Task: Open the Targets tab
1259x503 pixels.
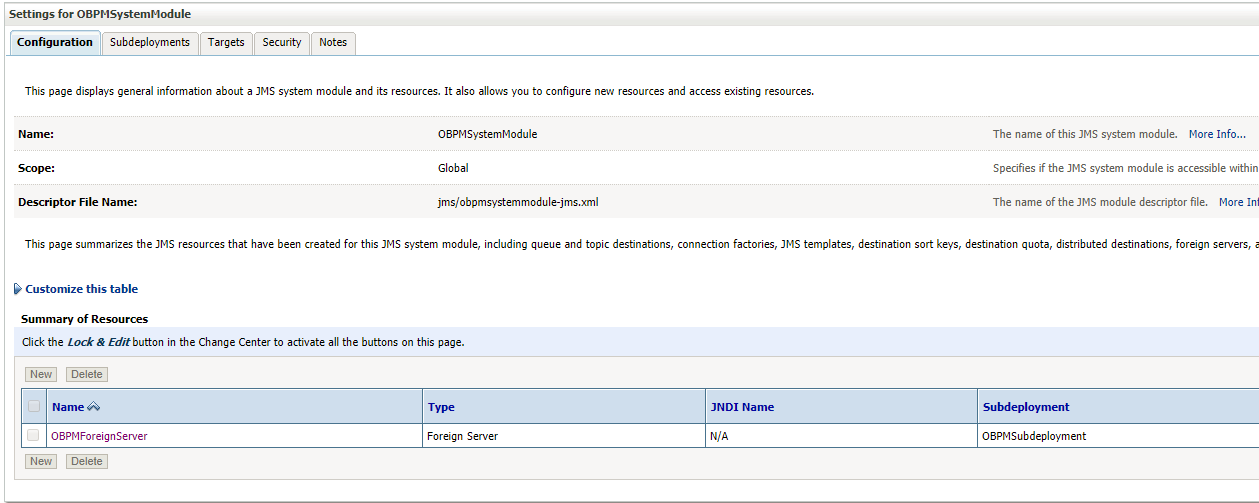Action: [226, 42]
